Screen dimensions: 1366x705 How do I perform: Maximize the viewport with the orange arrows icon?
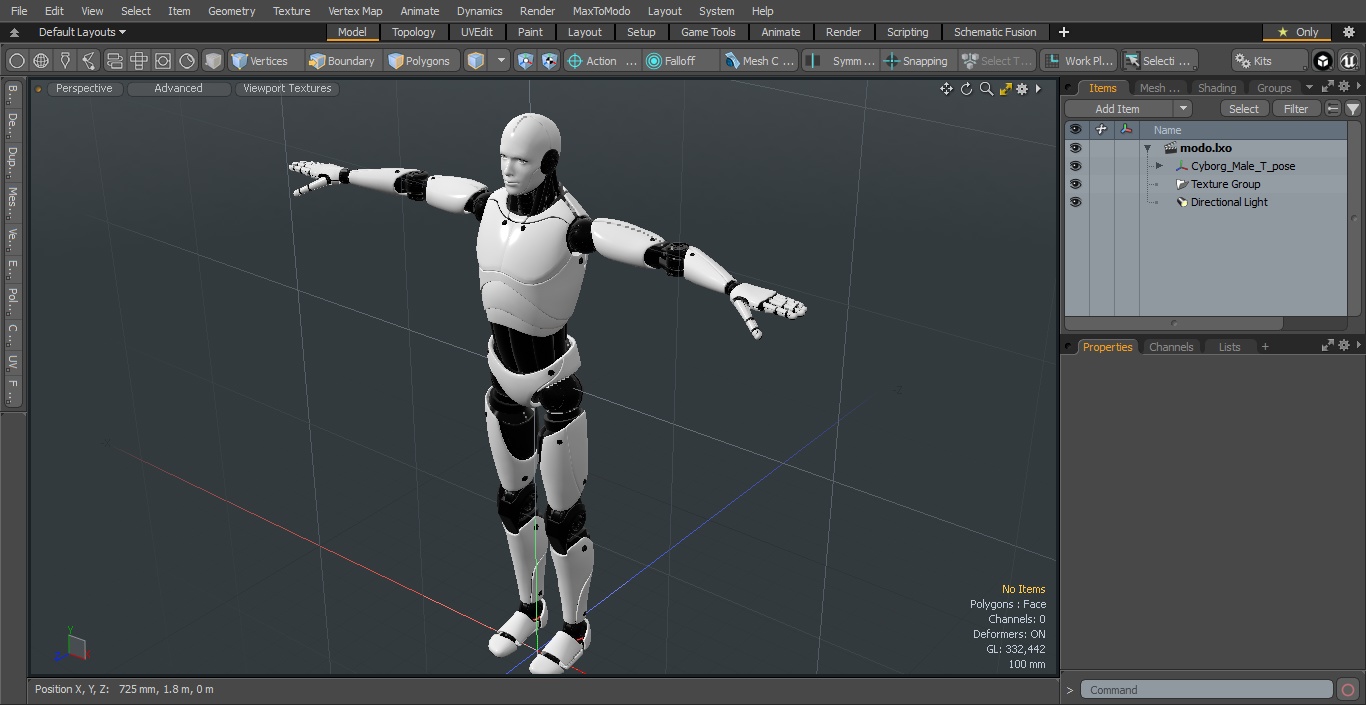click(x=1005, y=89)
